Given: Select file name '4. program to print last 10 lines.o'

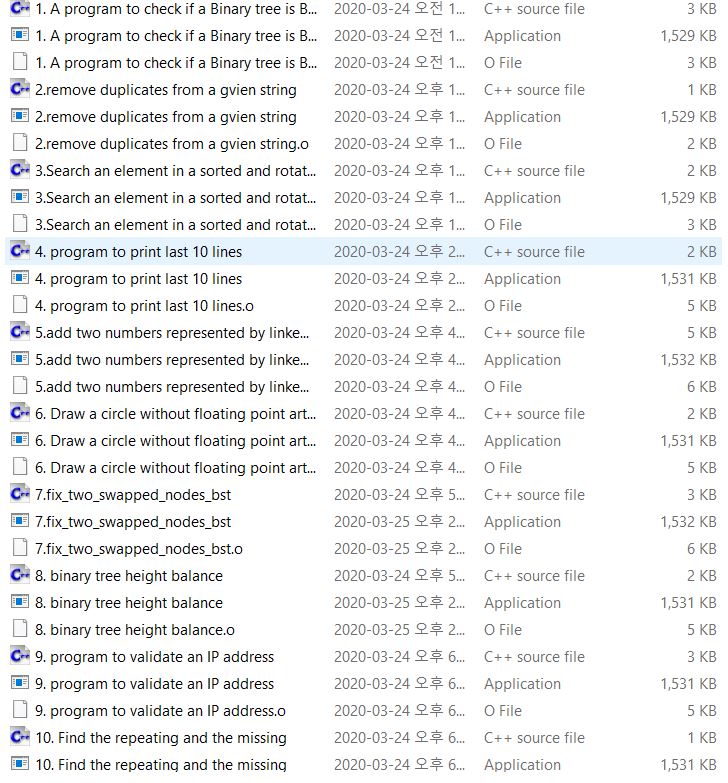Looking at the screenshot, I should (144, 306).
